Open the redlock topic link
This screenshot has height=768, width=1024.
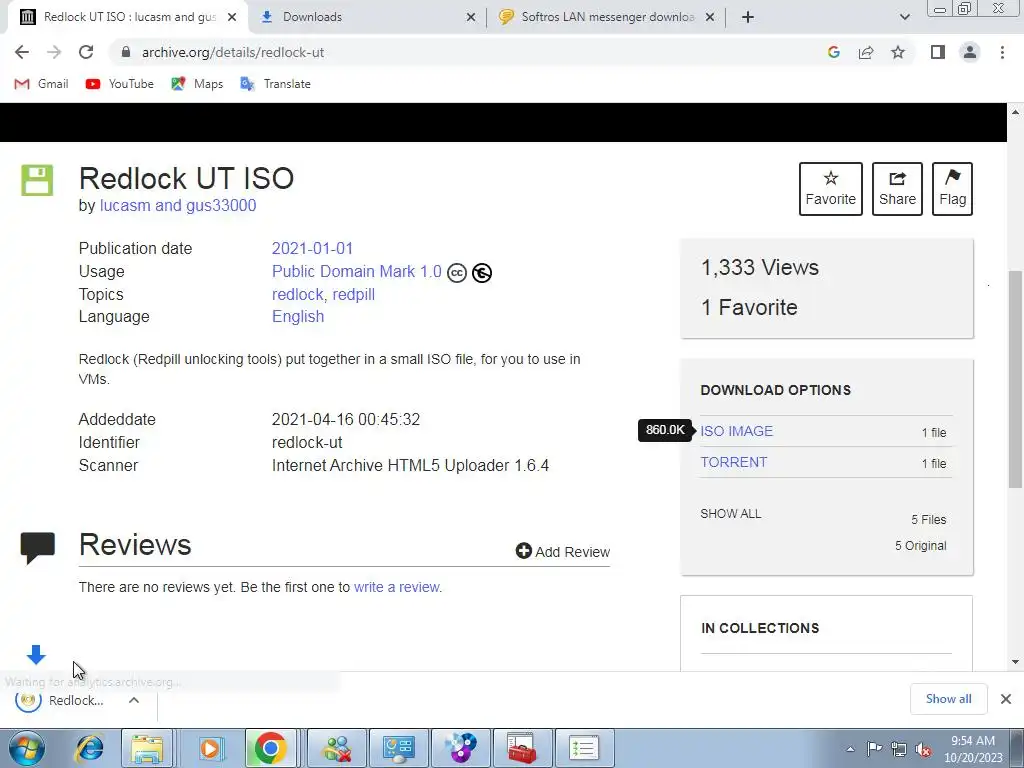point(297,295)
